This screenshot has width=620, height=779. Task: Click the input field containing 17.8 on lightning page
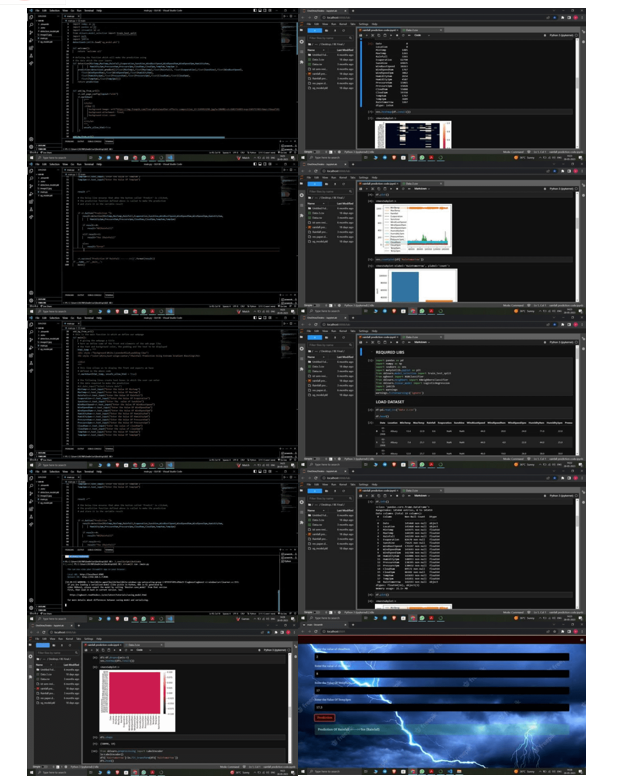point(442,707)
